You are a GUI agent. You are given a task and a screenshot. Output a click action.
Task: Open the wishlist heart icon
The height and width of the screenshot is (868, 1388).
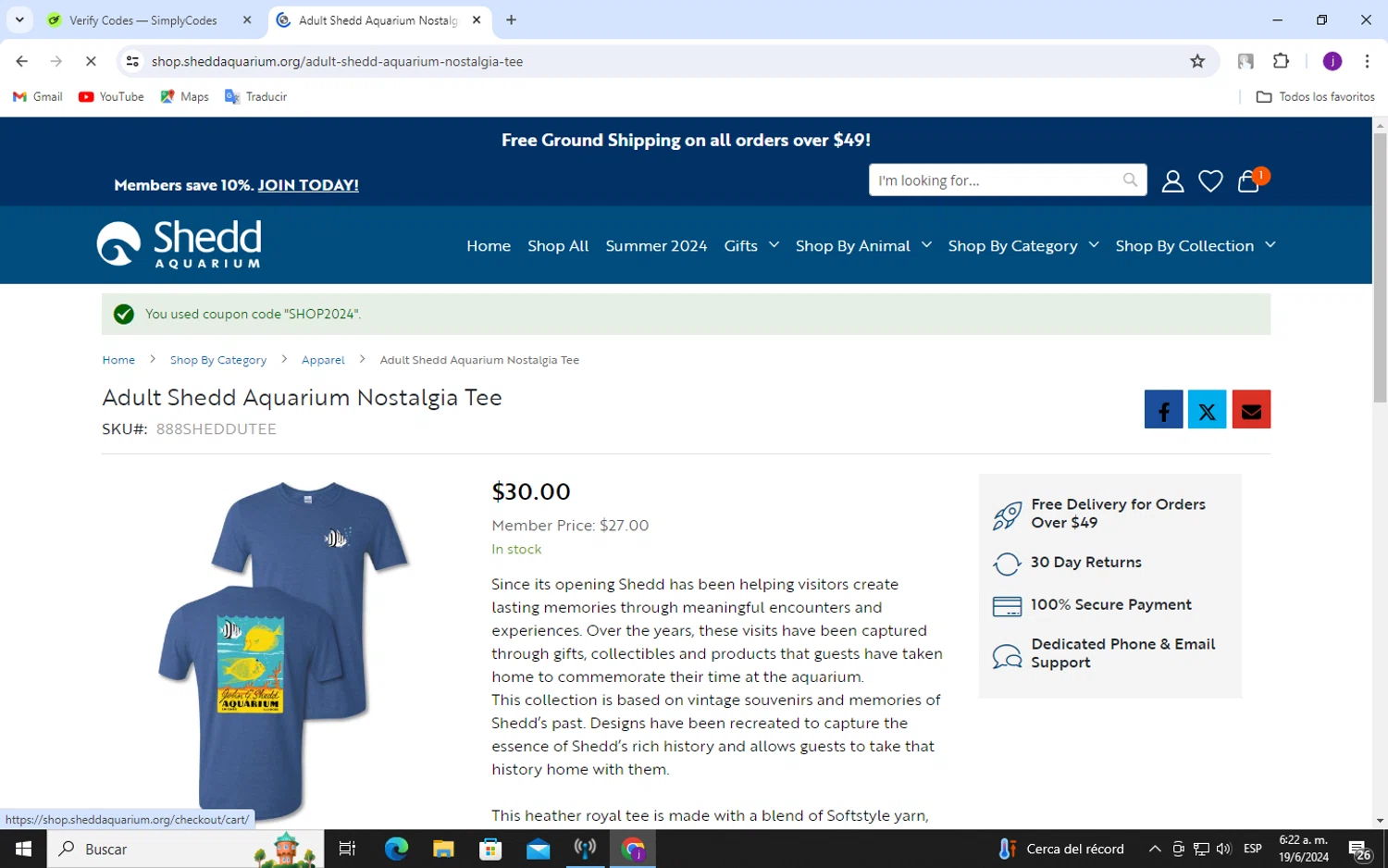(x=1210, y=180)
